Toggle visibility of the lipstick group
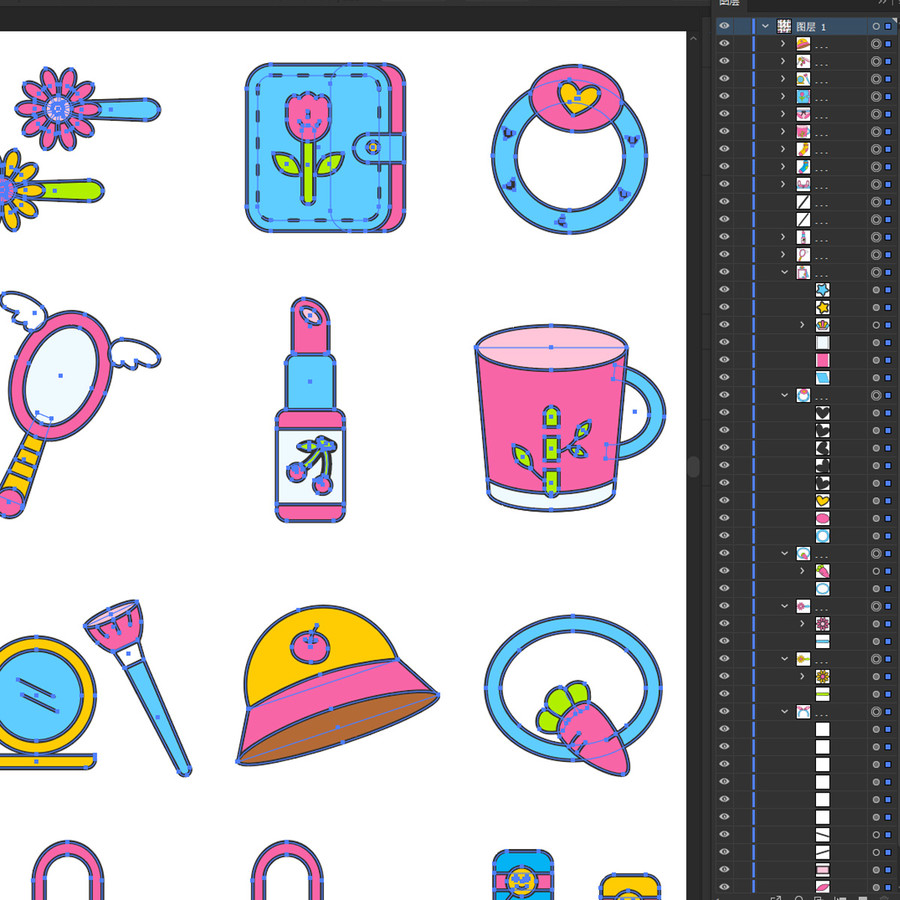 [x=724, y=237]
